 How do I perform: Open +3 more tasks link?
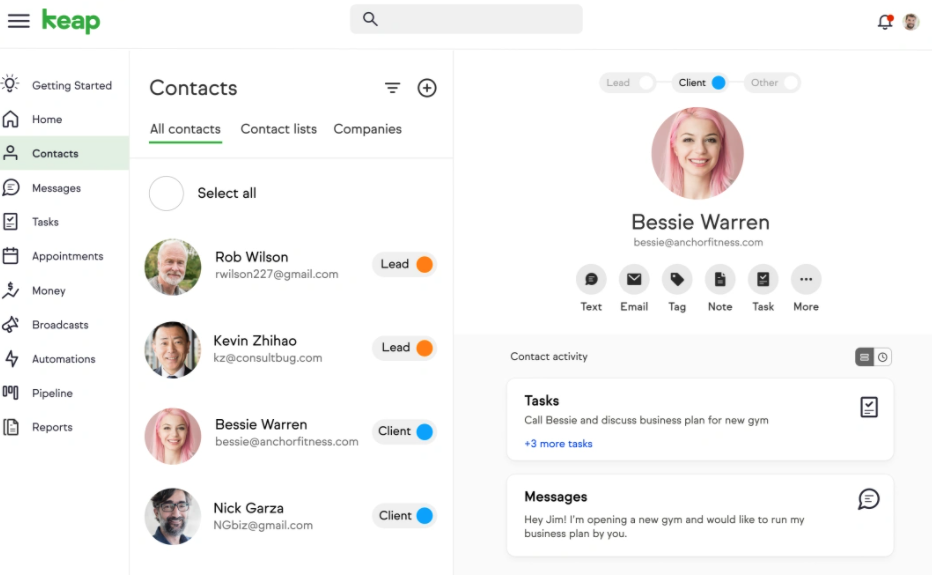(x=558, y=444)
